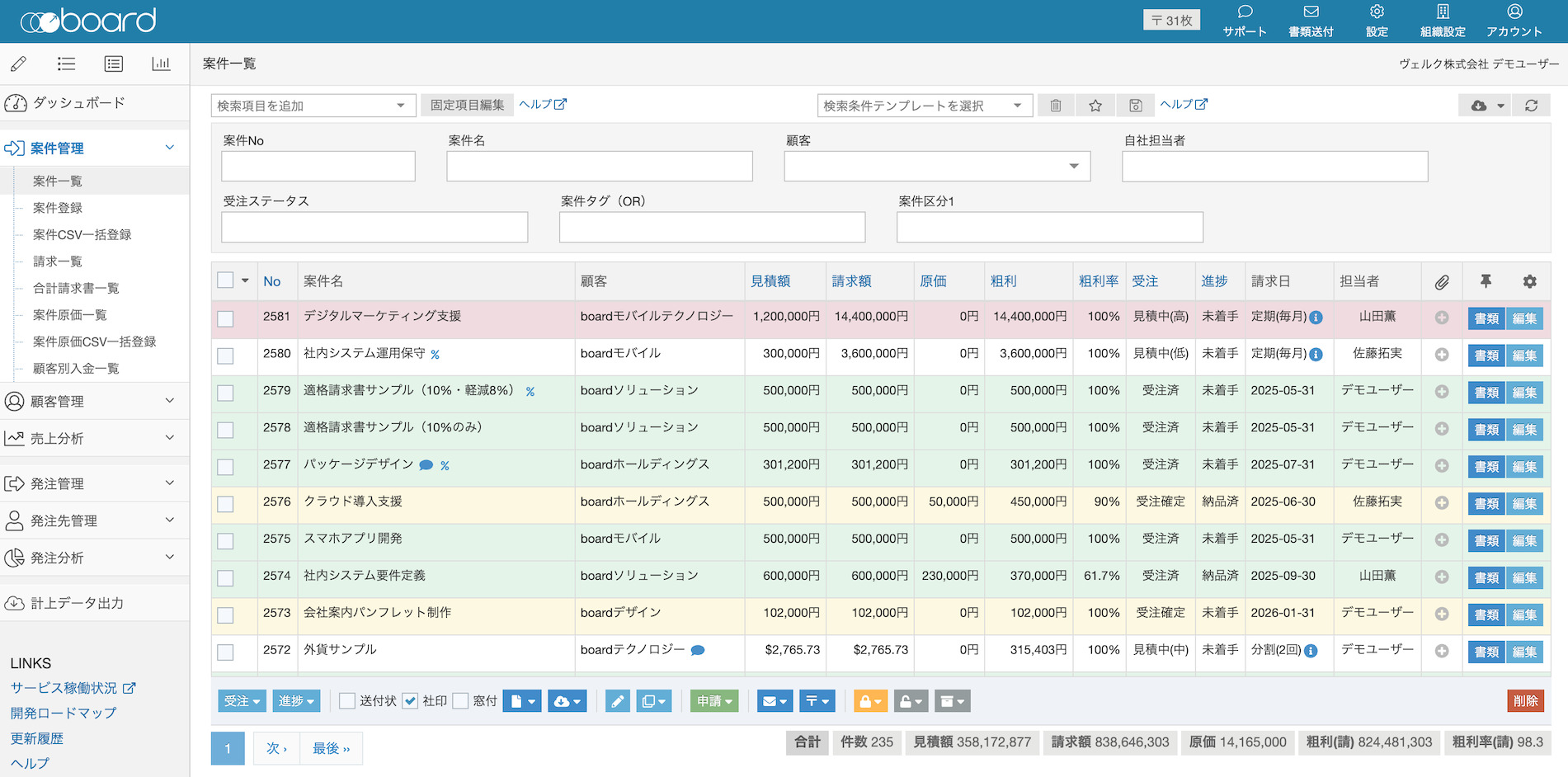The image size is (1568, 777).
Task: Check the checkbox for row 2577
Action: click(225, 467)
